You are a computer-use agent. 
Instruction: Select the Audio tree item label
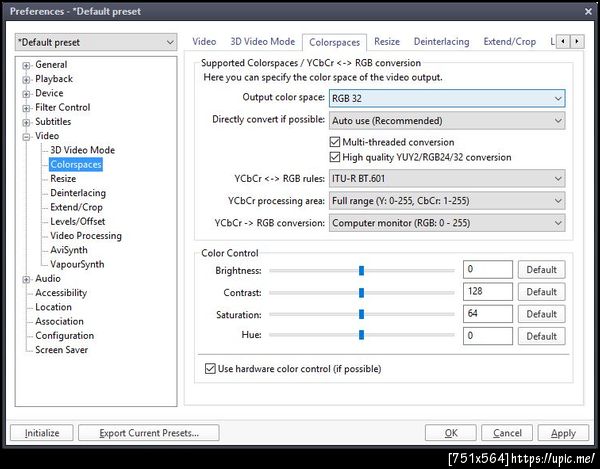pos(48,279)
